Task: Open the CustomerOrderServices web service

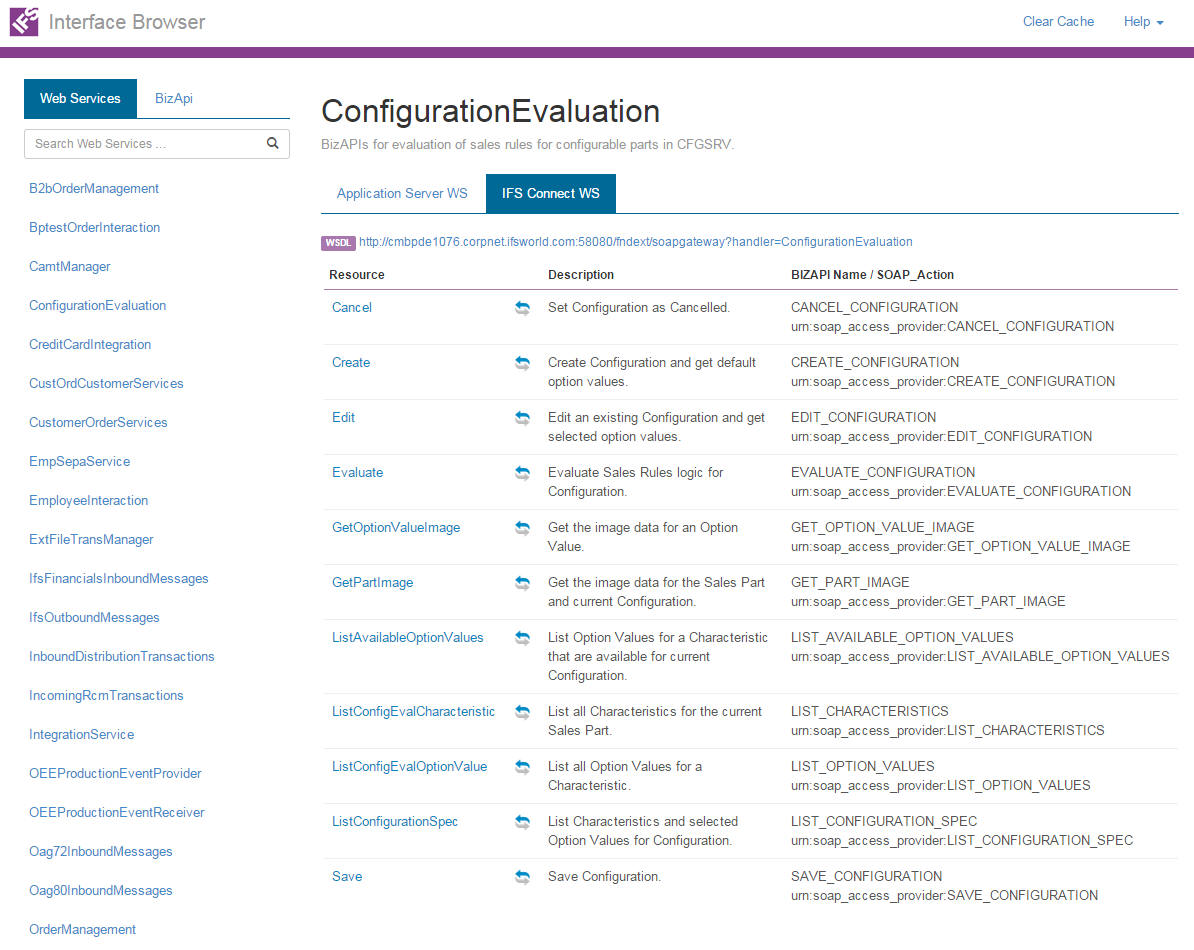Action: 97,422
